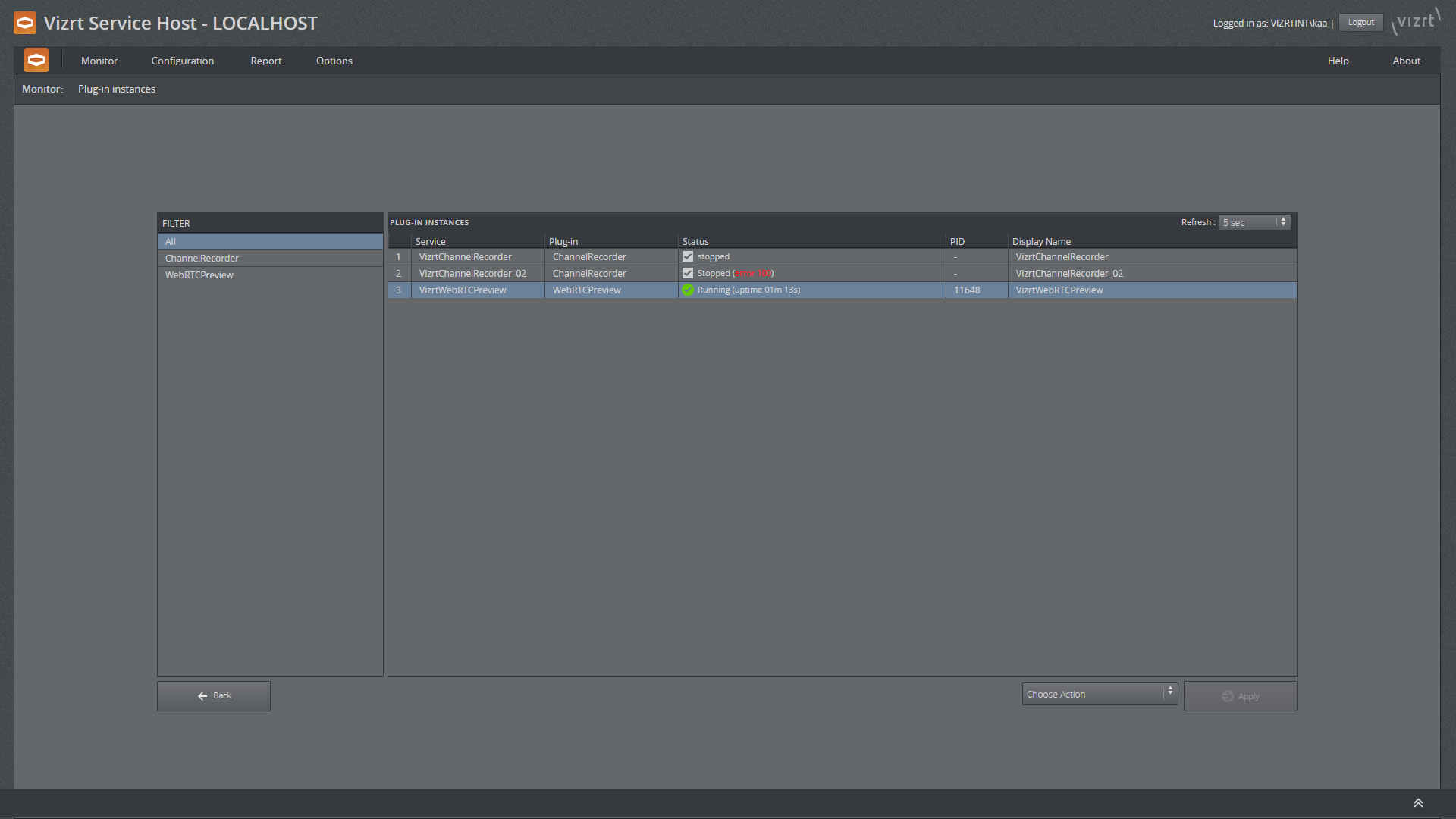This screenshot has width=1456, height=819.
Task: Click the orange Vizrt home icon in navbar
Action: 36,60
